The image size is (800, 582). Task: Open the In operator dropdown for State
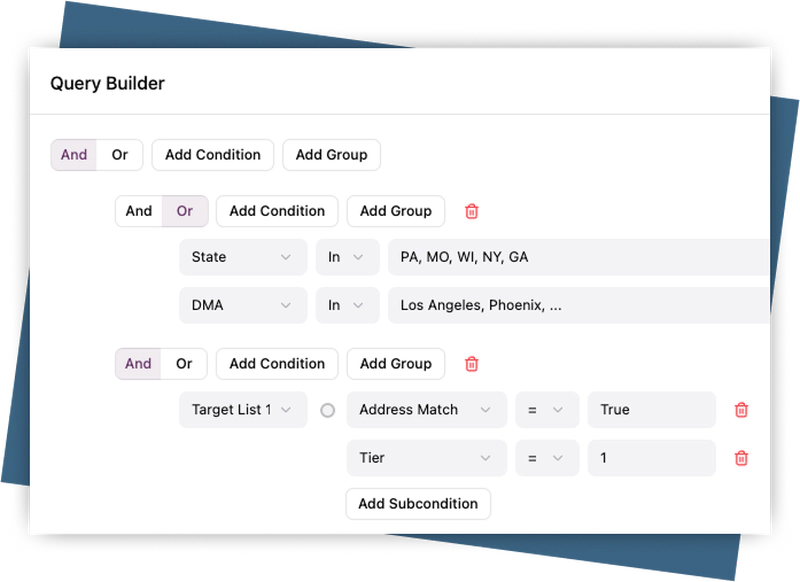coord(347,257)
